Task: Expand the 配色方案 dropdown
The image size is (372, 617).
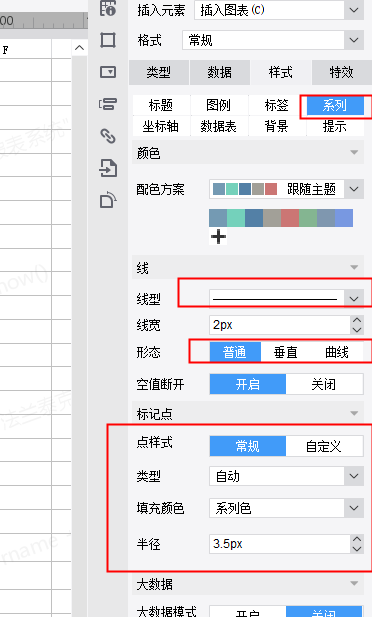Action: pos(286,189)
